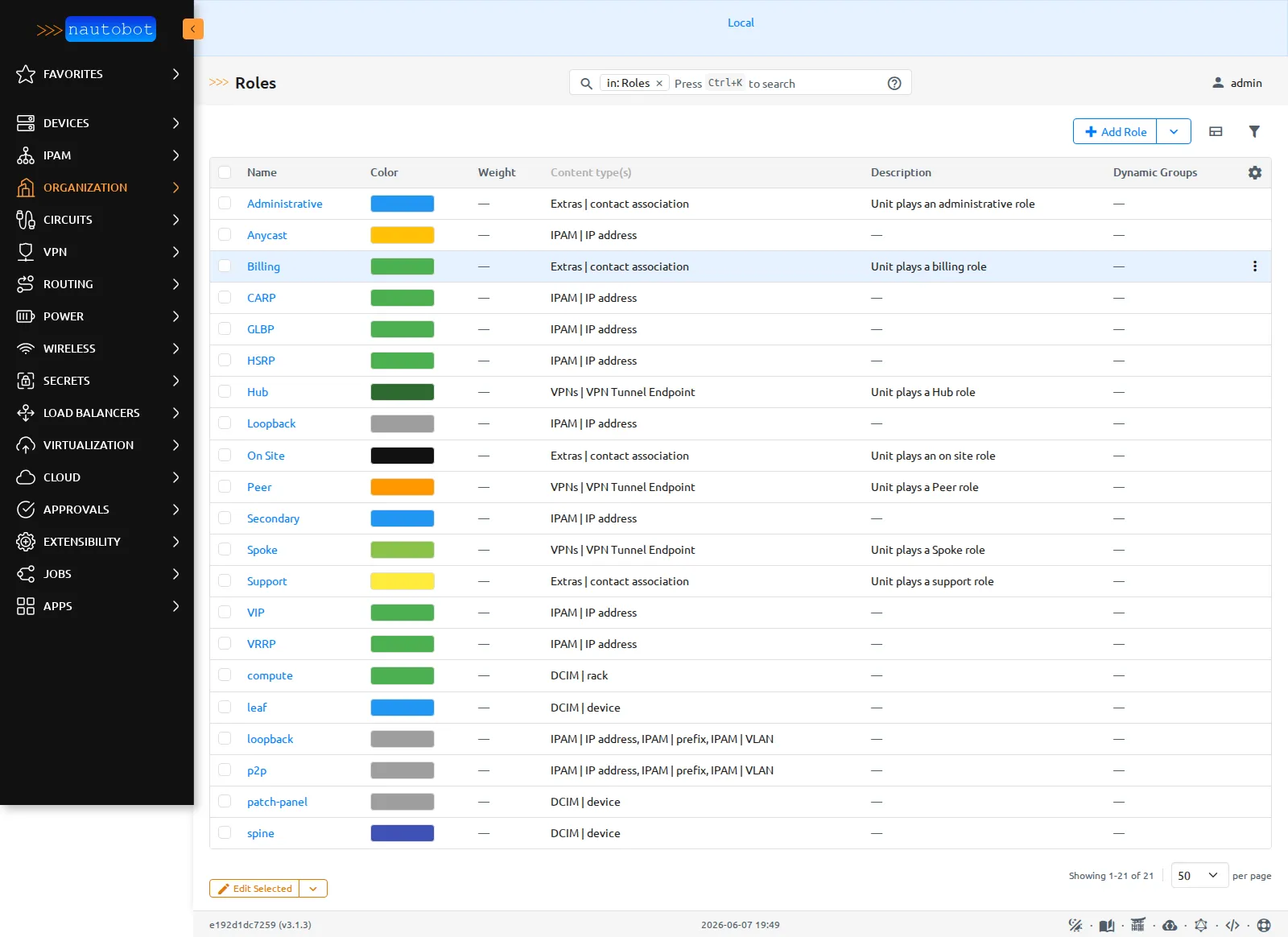Click the spine dark blue color swatch
Screen dimensions: 1288x937
tap(402, 833)
